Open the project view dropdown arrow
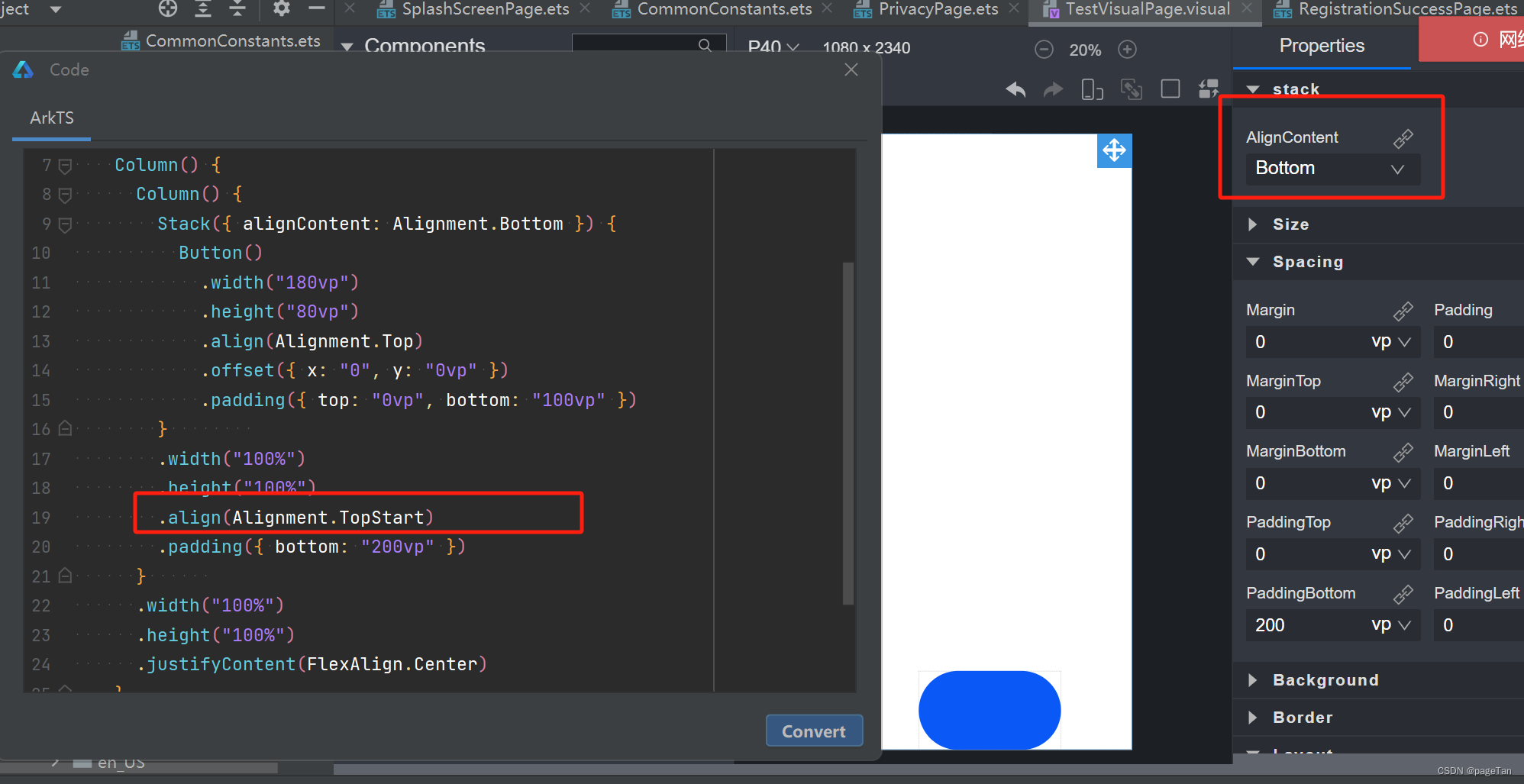 pyautogui.click(x=56, y=9)
